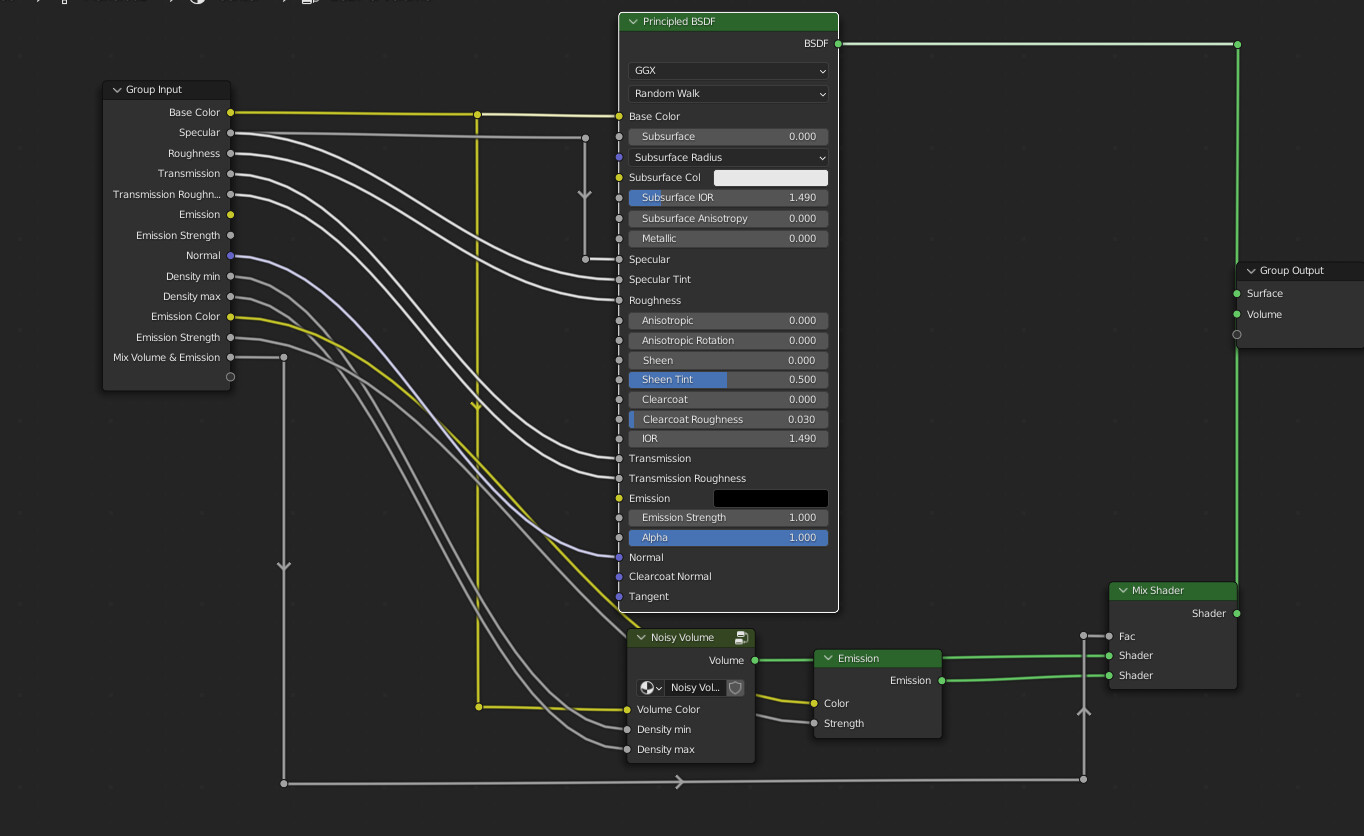Click the Subsurface Anisotropy slider
This screenshot has height=836, width=1364.
(x=729, y=218)
